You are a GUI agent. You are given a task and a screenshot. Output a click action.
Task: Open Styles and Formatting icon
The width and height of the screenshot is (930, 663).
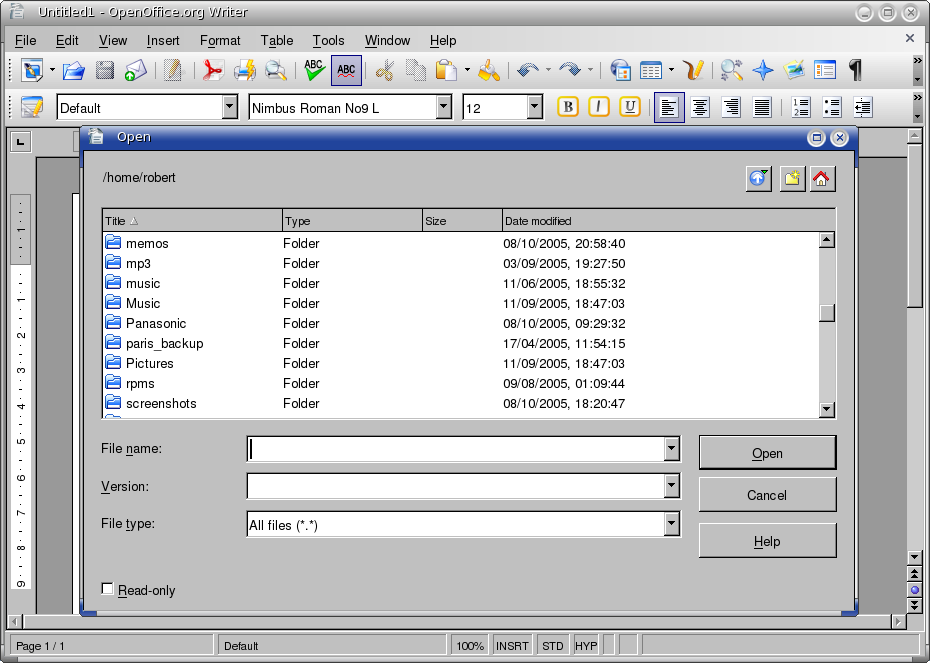[32, 107]
